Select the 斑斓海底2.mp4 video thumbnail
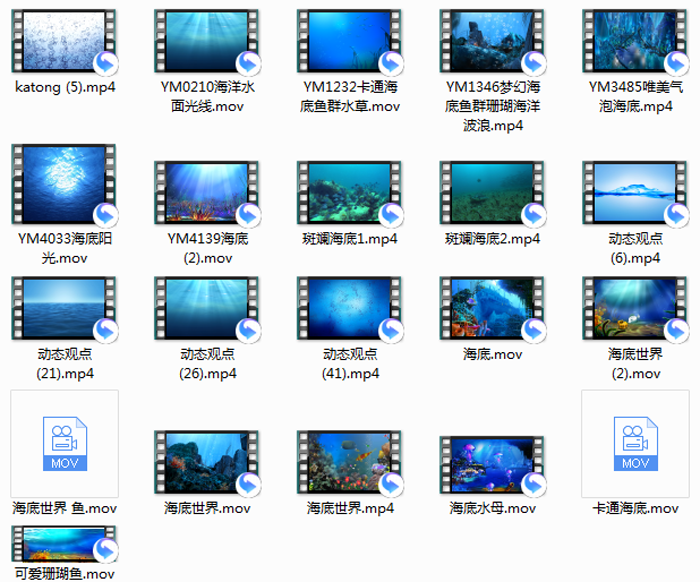 pos(493,192)
